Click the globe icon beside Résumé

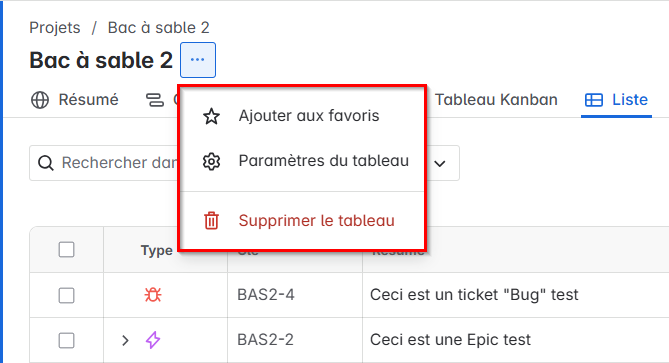click(x=40, y=100)
